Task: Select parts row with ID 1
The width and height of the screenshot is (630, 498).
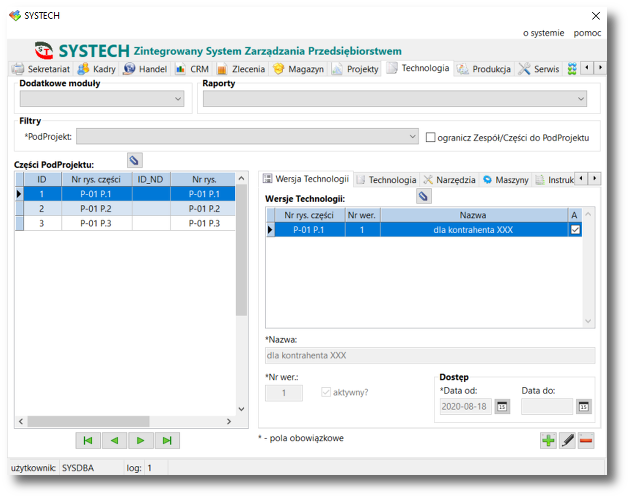Action: click(125, 194)
